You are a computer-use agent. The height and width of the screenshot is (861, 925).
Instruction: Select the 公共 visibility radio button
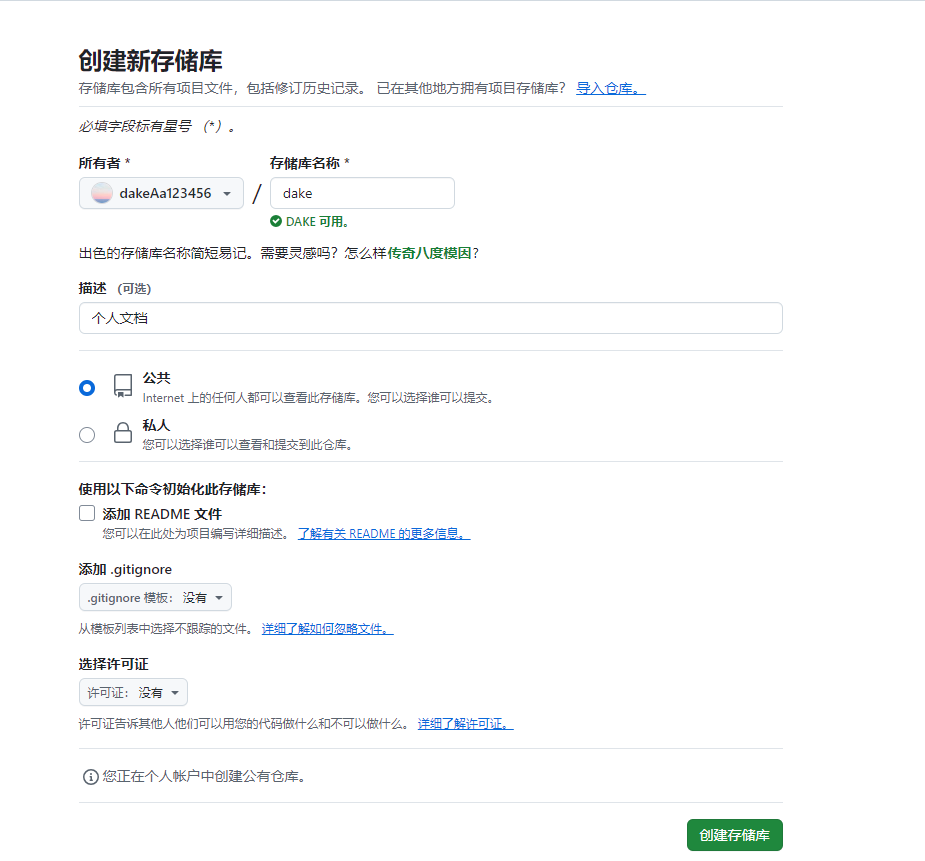tap(87, 388)
